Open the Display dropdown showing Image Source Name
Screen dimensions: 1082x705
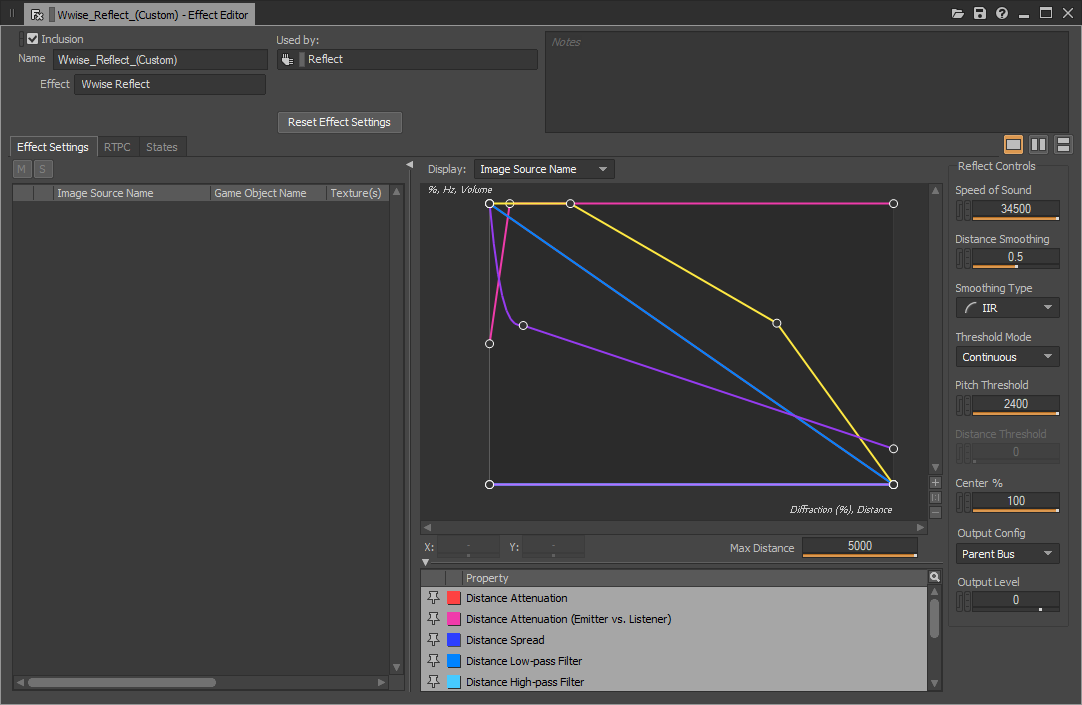(544, 169)
